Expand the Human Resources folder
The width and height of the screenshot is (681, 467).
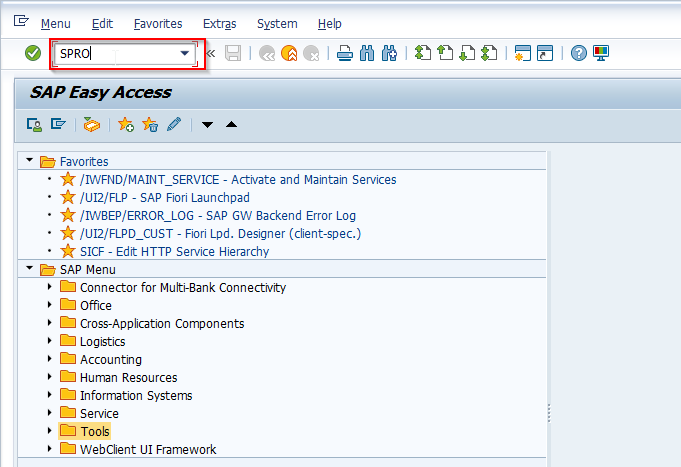point(50,377)
